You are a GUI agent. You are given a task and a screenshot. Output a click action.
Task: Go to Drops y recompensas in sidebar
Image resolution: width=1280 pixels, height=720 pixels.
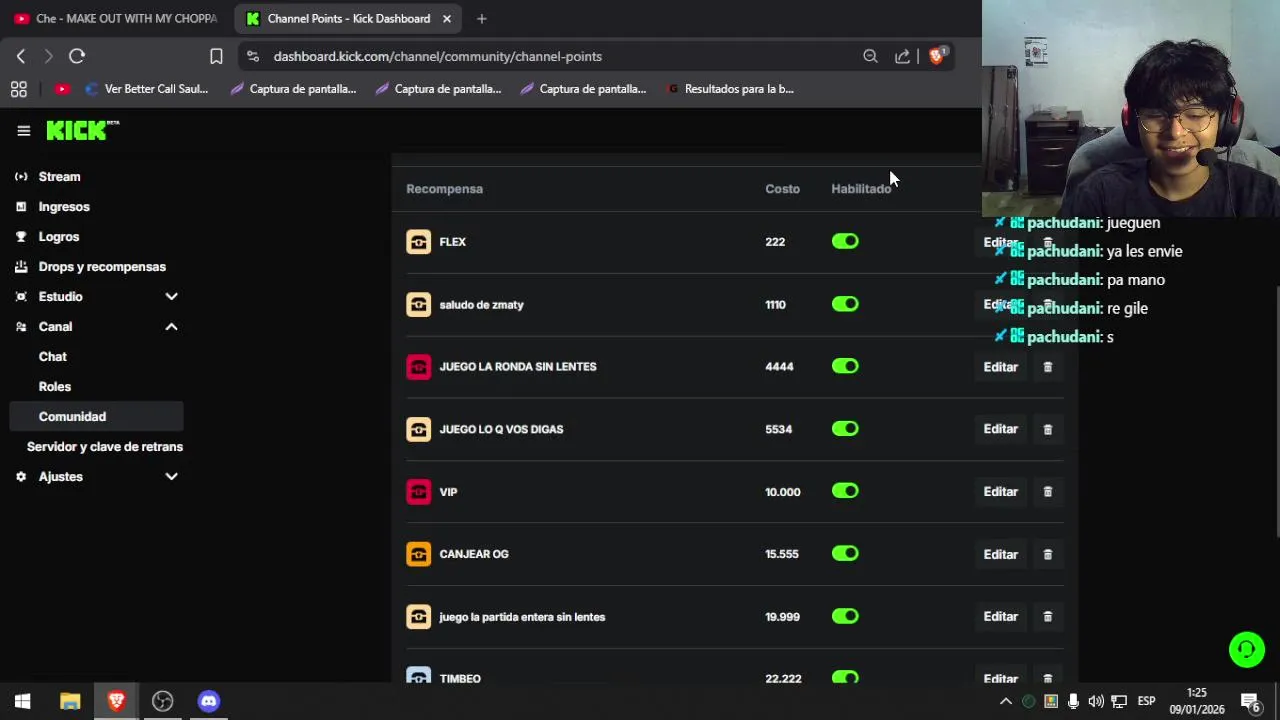click(102, 266)
